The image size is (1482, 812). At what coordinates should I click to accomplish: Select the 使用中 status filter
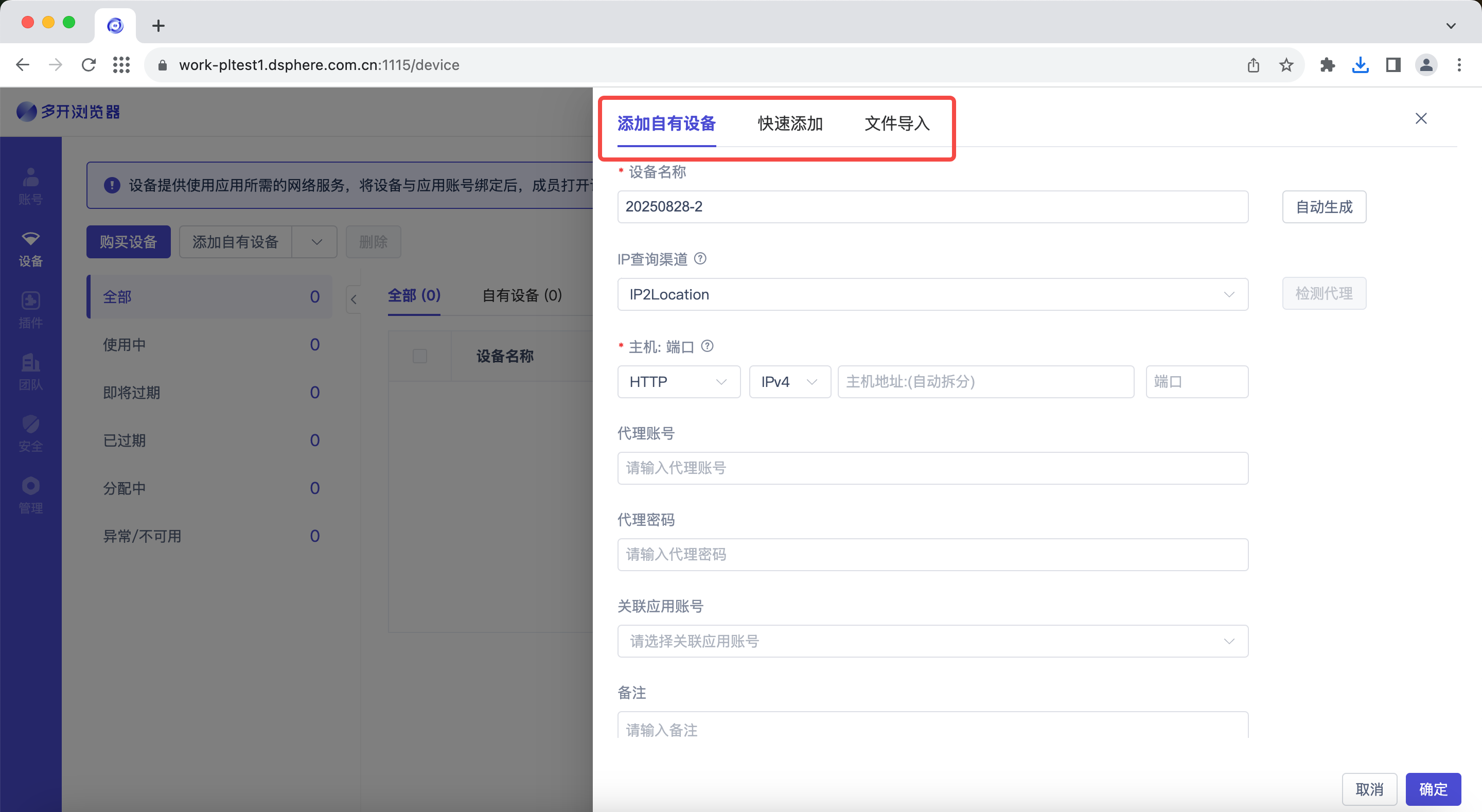point(209,344)
